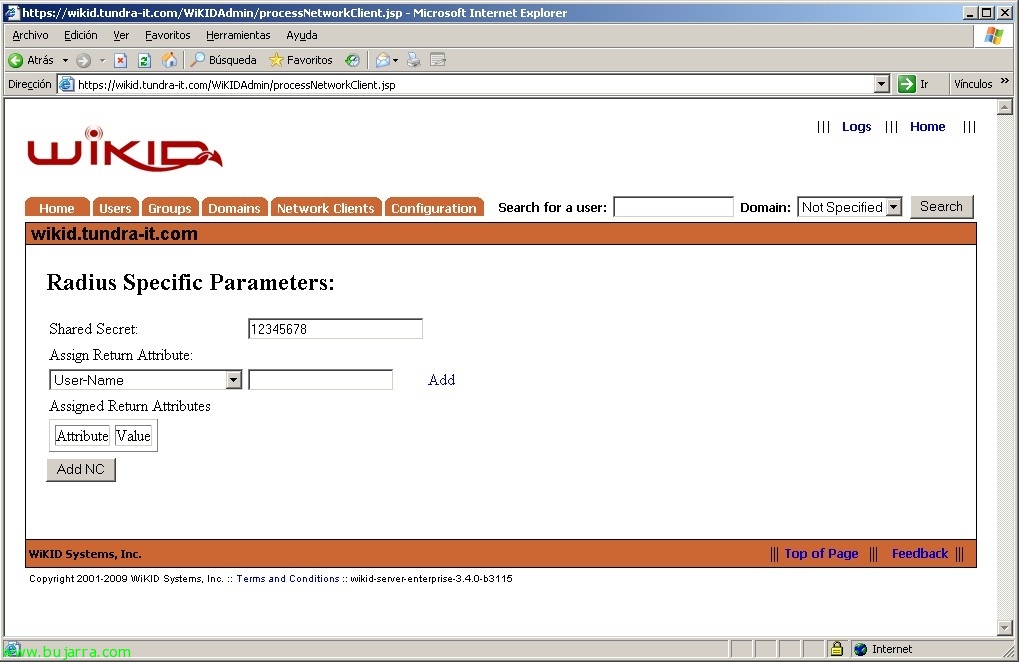Click the Add return attribute link
The height and width of the screenshot is (662, 1019).
441,380
